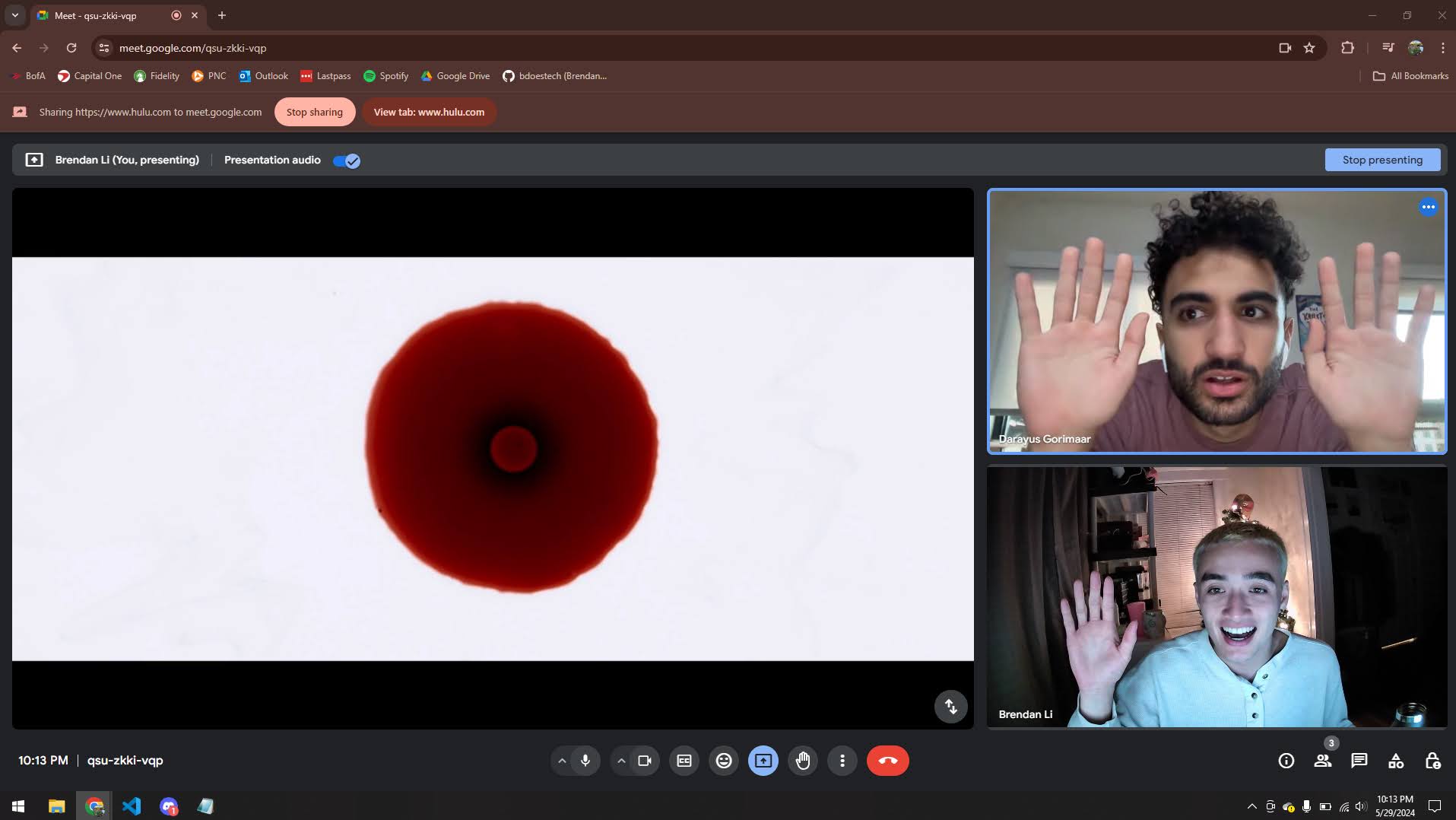
Task: Click Darayus Gorimaar's video tile options
Action: coord(1428,207)
